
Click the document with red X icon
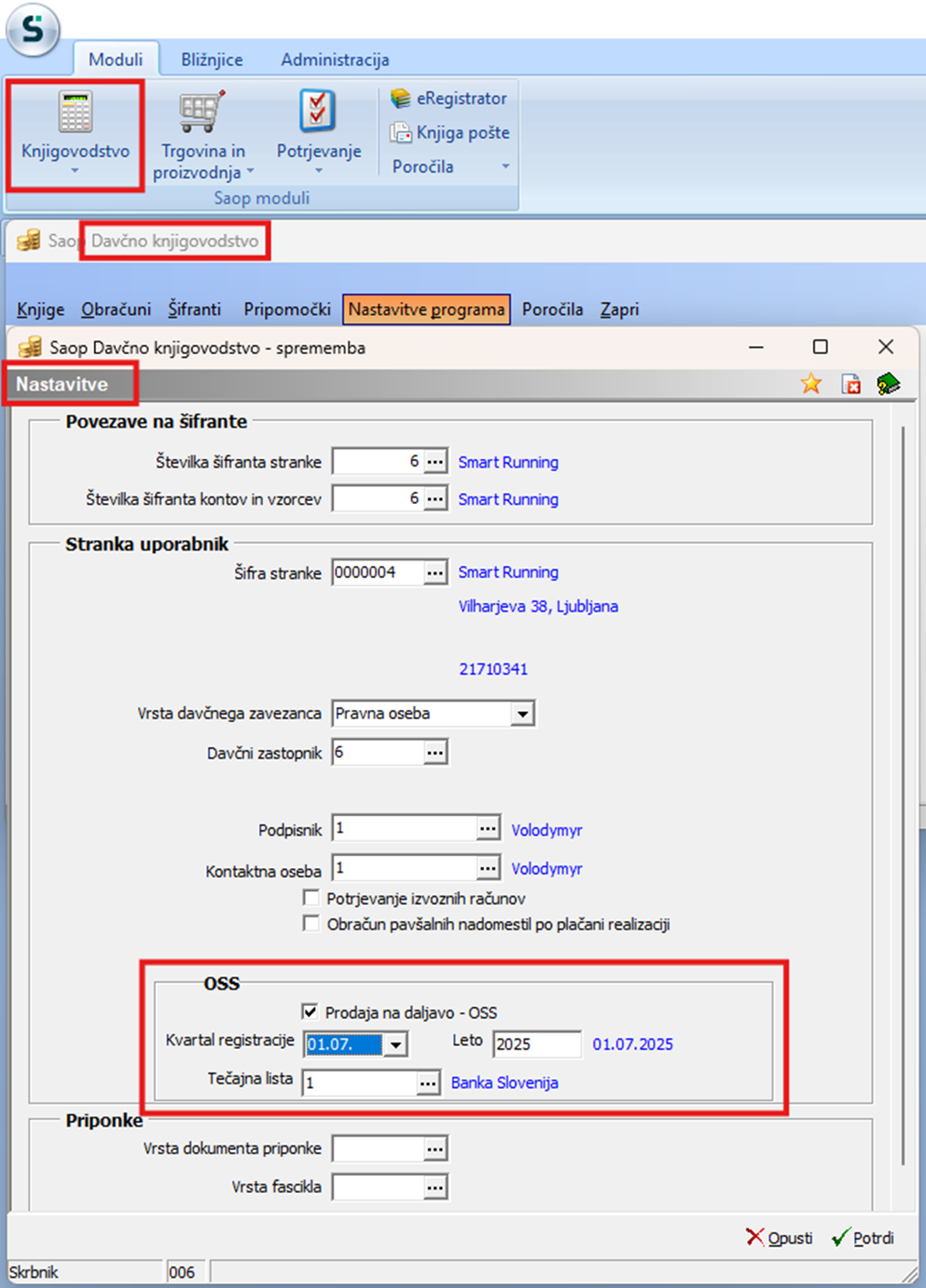[851, 384]
